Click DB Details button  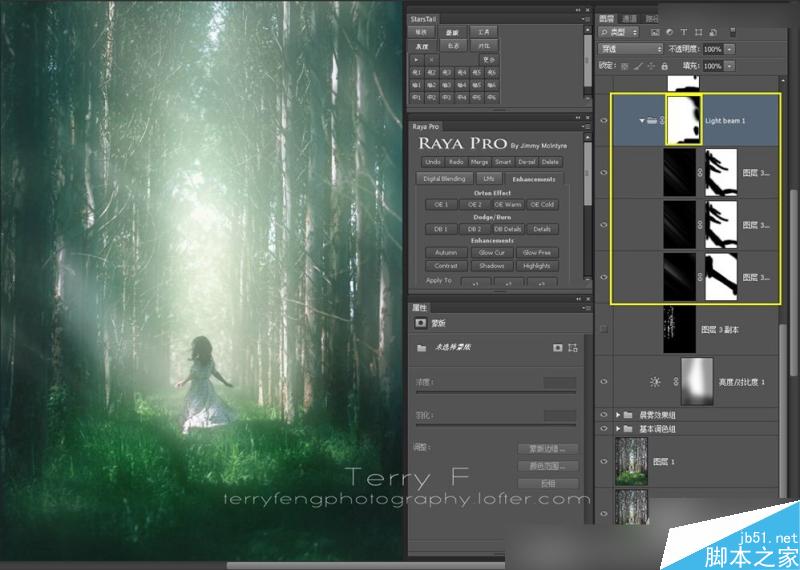pos(508,229)
